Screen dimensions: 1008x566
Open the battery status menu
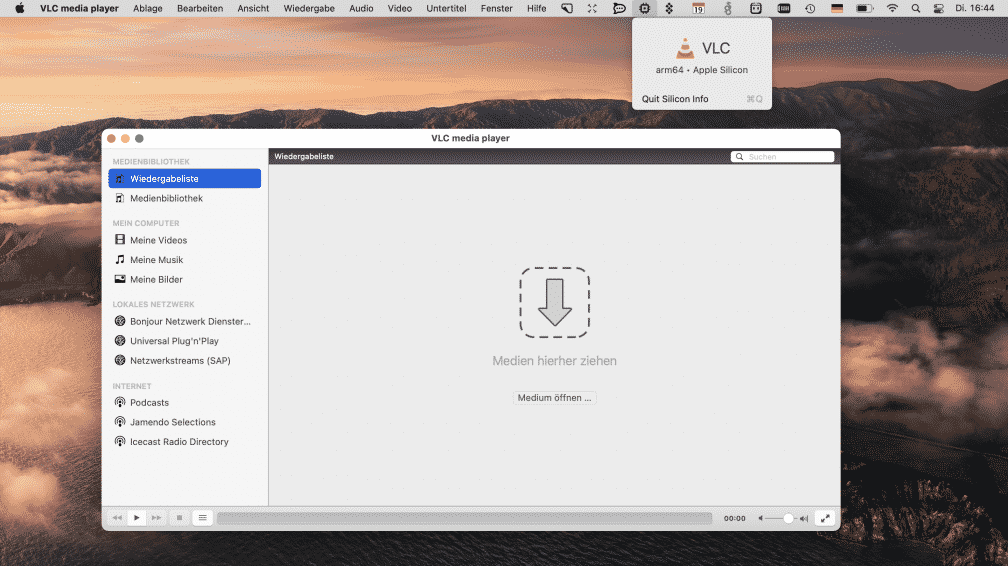pyautogui.click(x=865, y=8)
